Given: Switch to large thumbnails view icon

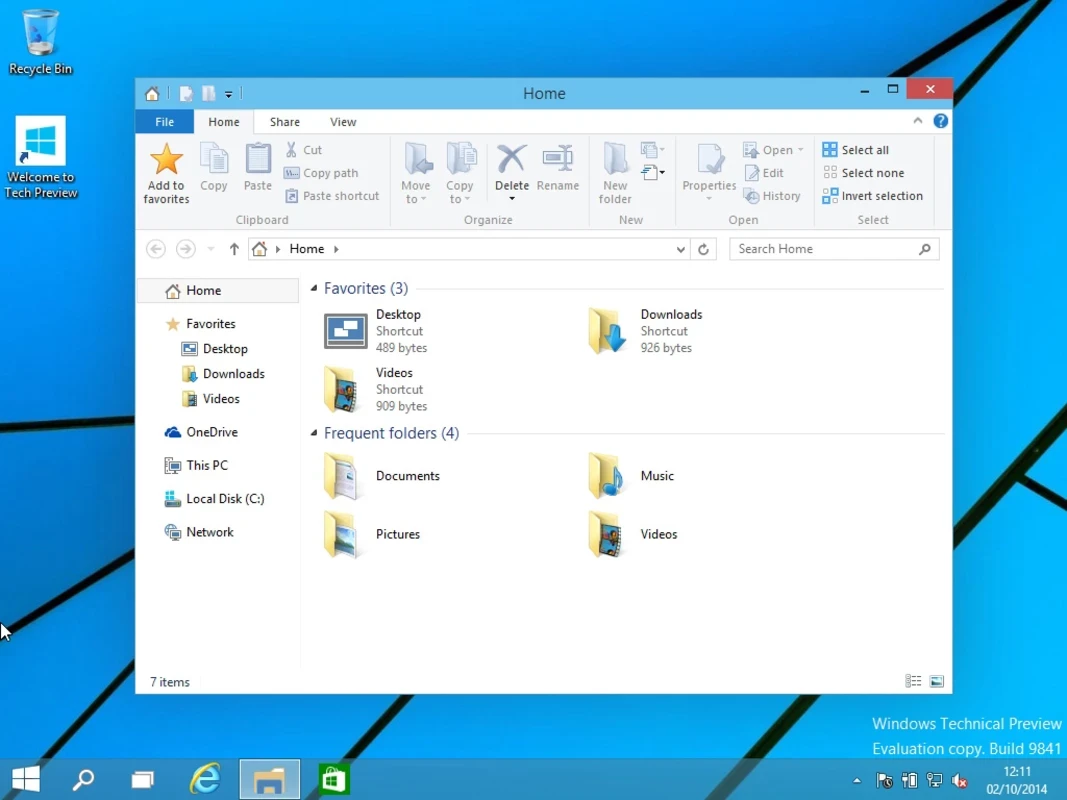Looking at the screenshot, I should (x=936, y=682).
